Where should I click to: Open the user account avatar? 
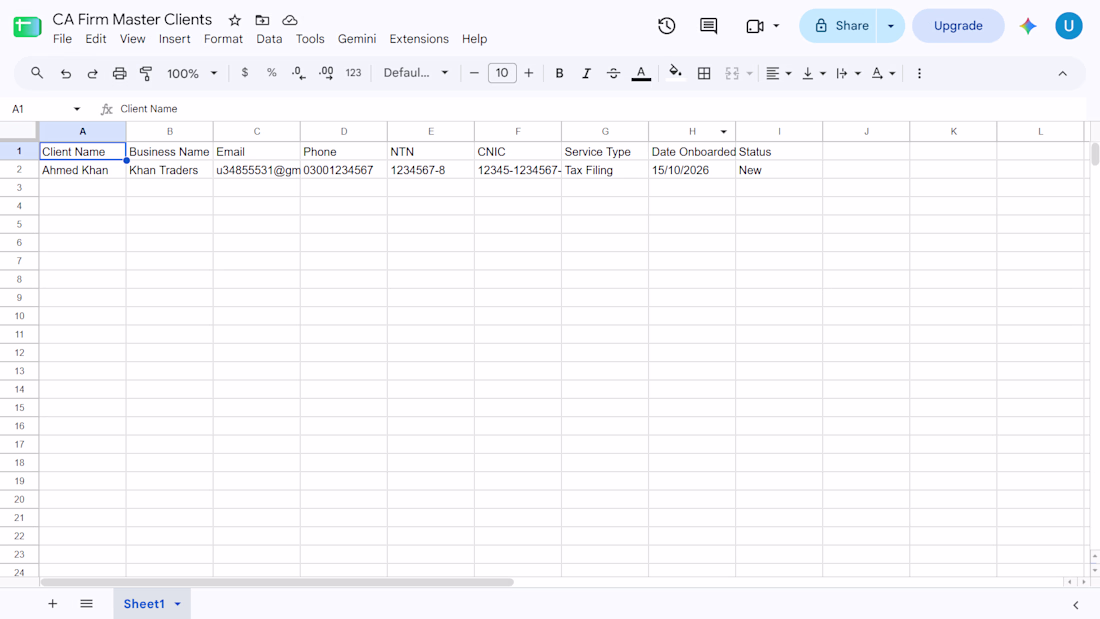click(1068, 26)
